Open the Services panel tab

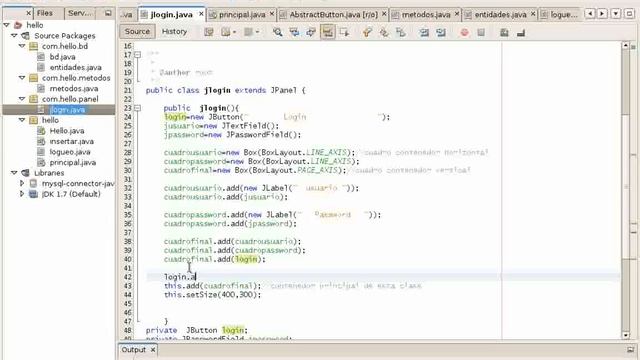point(80,13)
